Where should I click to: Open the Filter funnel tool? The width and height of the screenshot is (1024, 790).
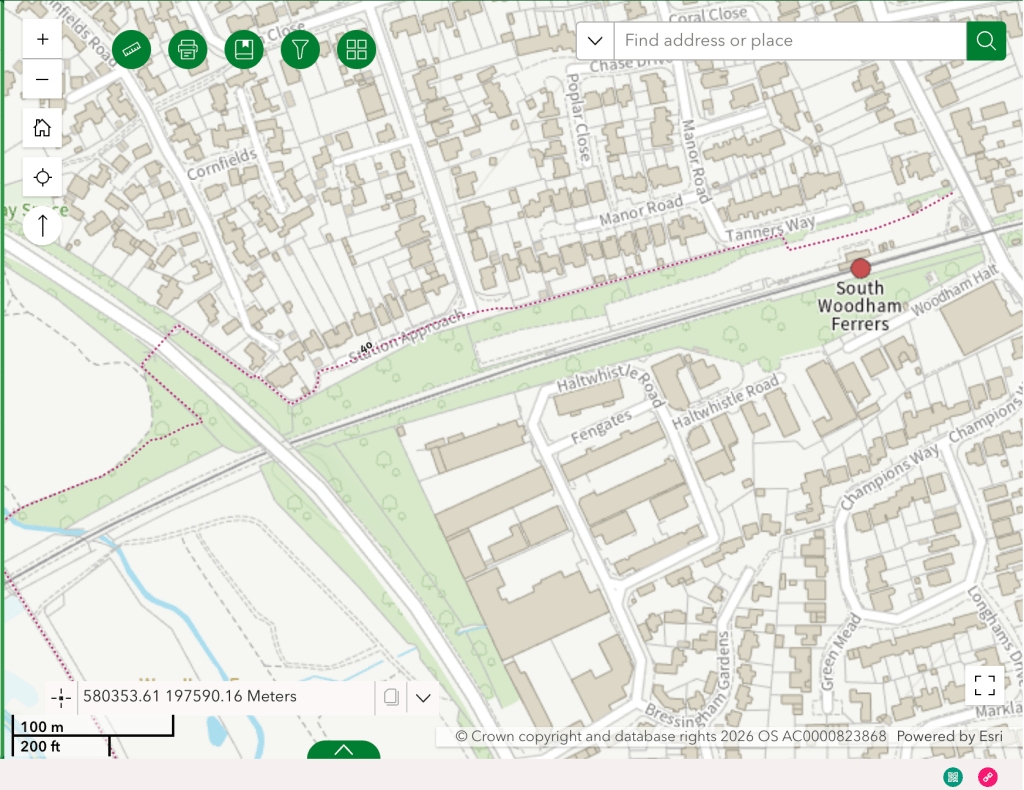tap(300, 48)
